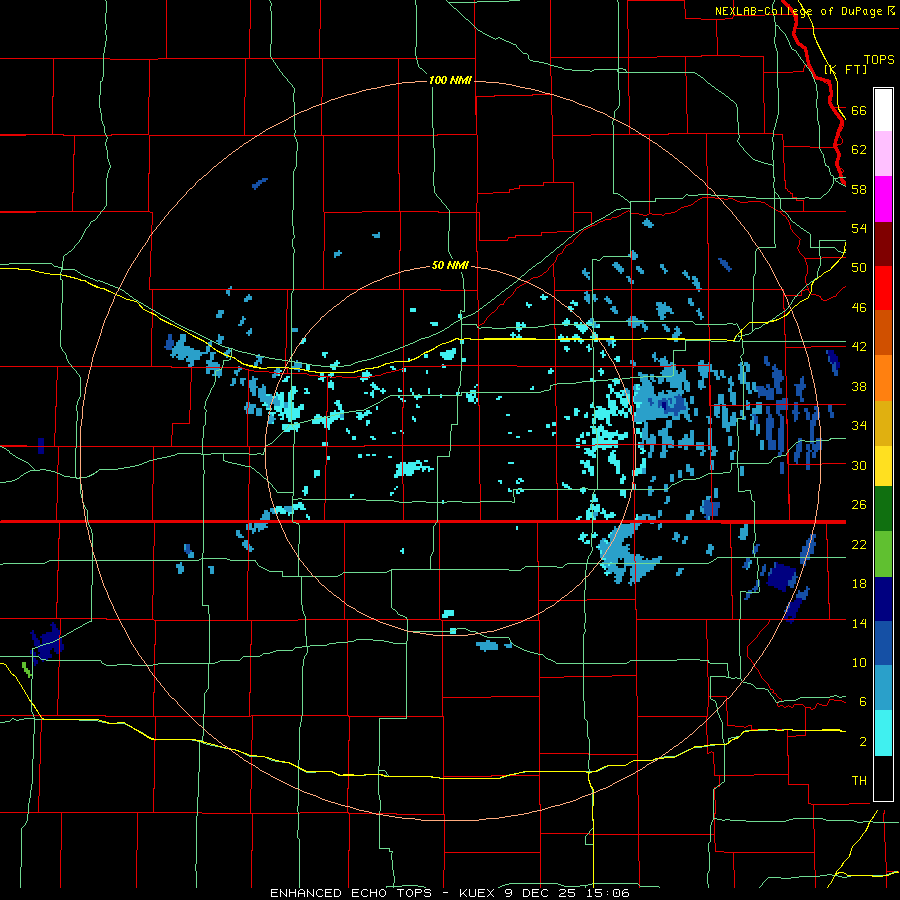Image resolution: width=900 pixels, height=900 pixels.
Task: Click the "100 NMI" range ring label
Action: [450, 80]
